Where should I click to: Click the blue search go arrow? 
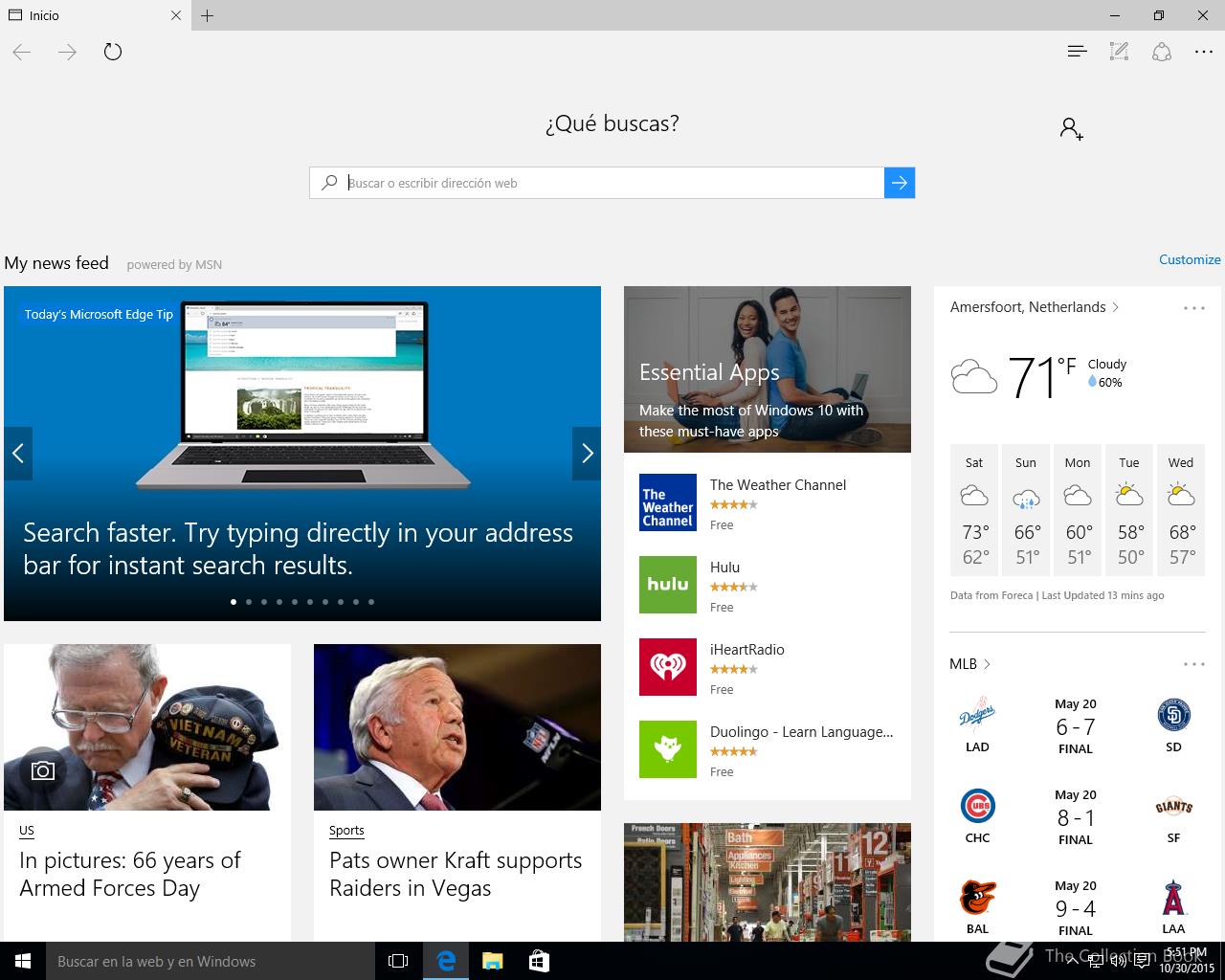(x=900, y=183)
